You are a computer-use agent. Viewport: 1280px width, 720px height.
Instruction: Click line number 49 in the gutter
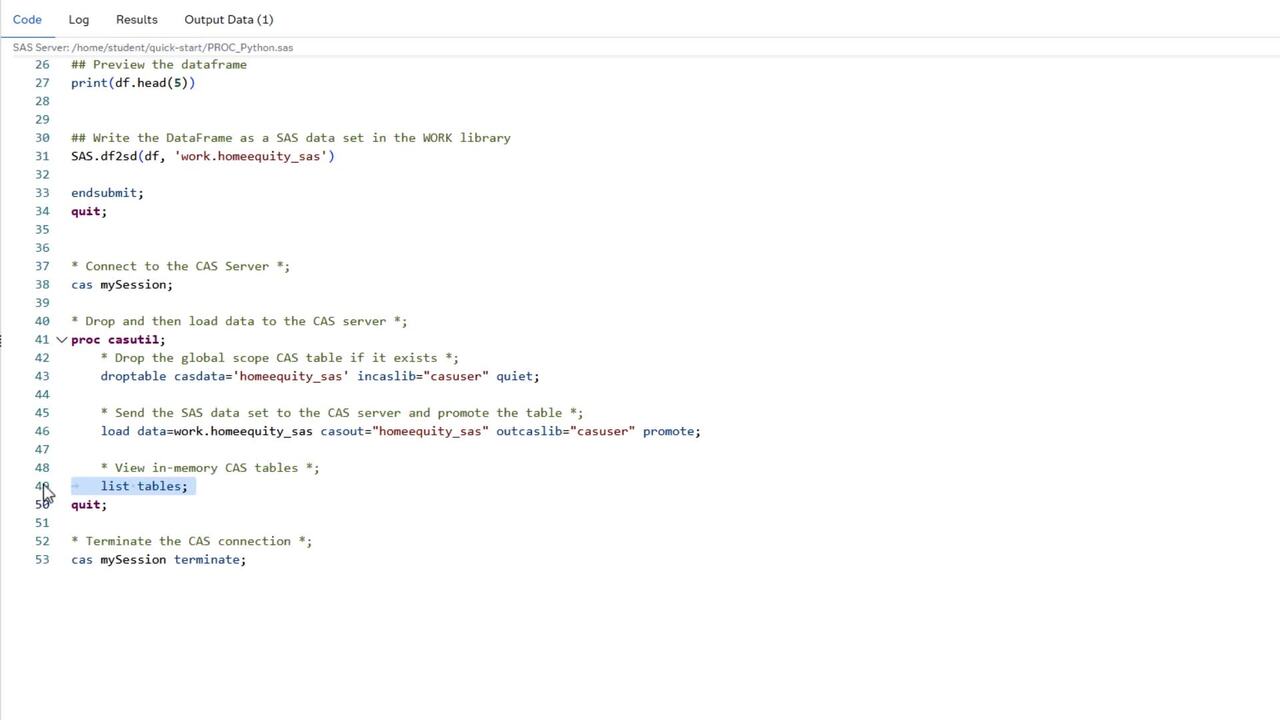(x=41, y=486)
